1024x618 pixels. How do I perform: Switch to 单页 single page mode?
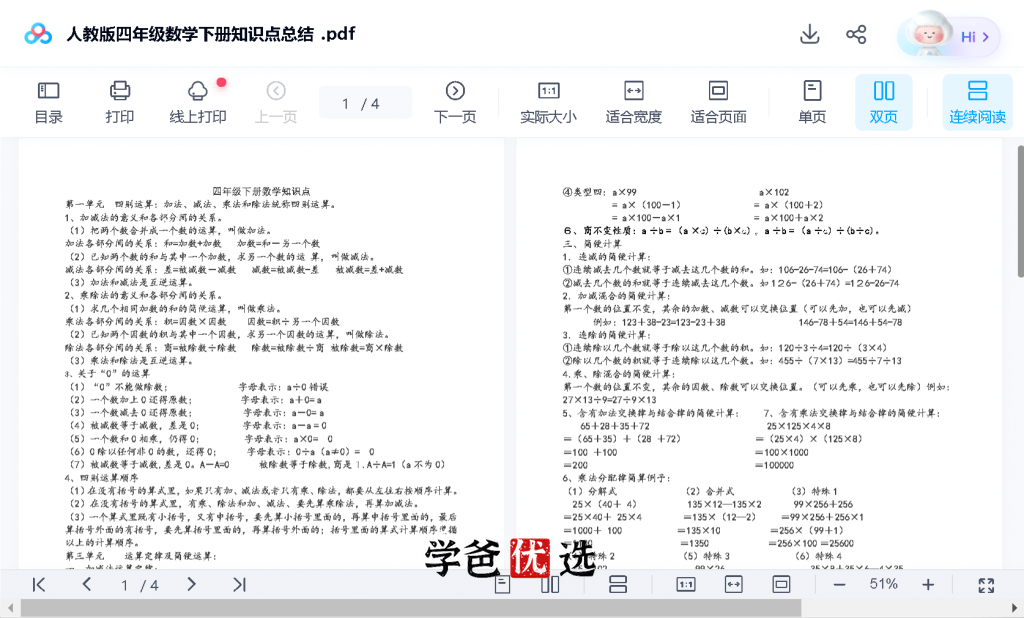(x=812, y=103)
